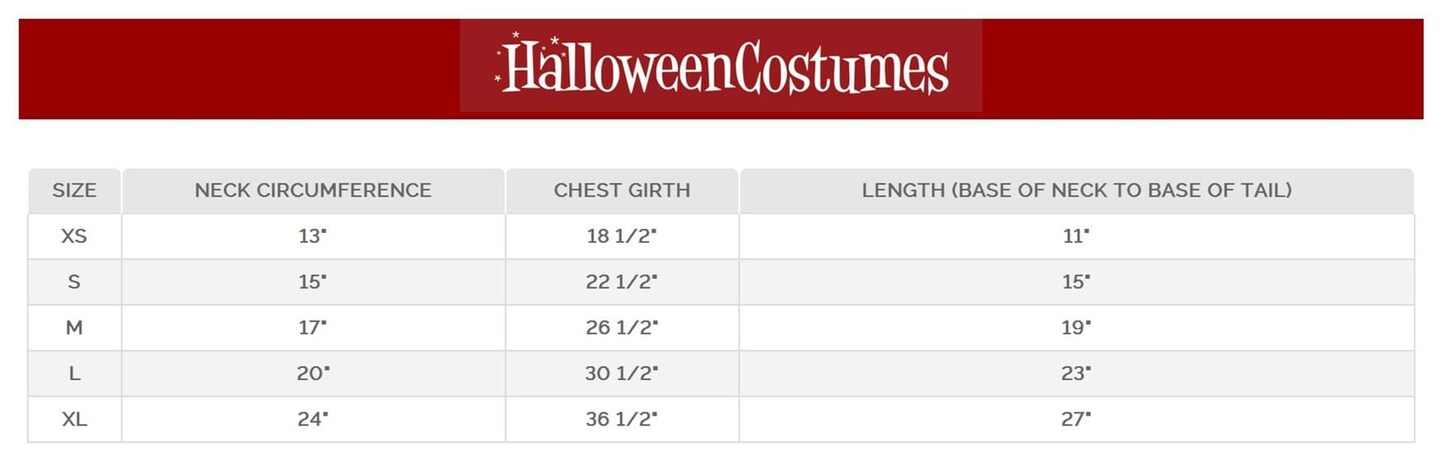The width and height of the screenshot is (1440, 470).
Task: Click the HalloweenCostumes logo
Action: click(721, 67)
